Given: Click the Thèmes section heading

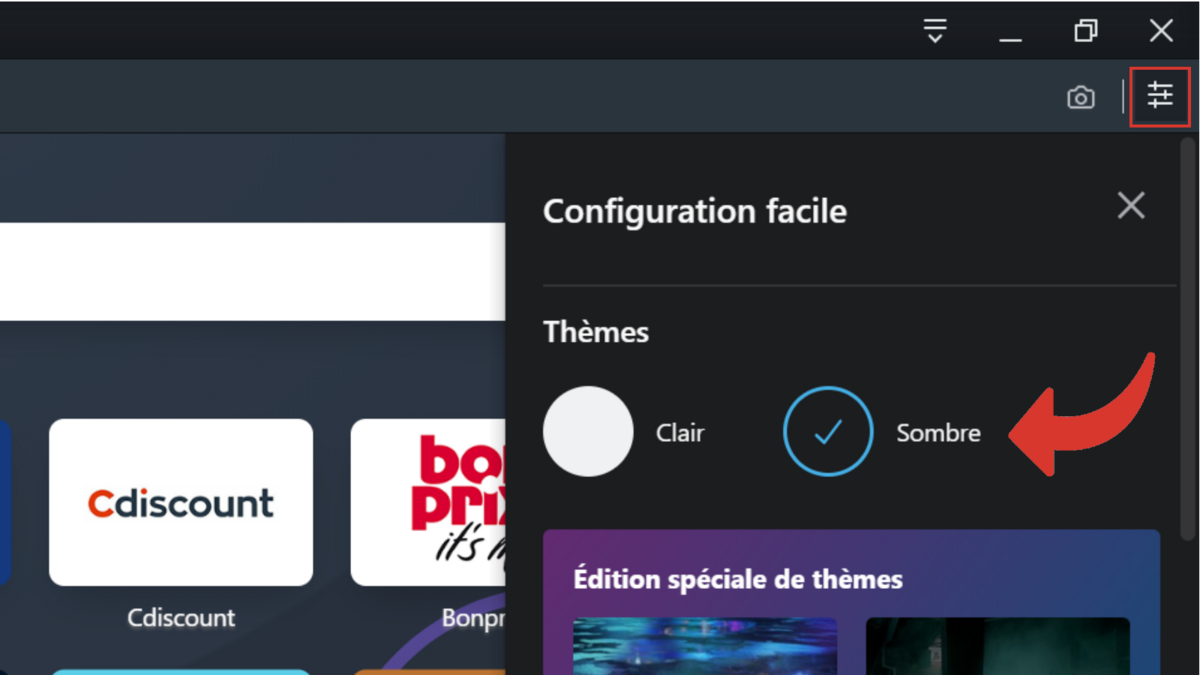Looking at the screenshot, I should pyautogui.click(x=596, y=332).
